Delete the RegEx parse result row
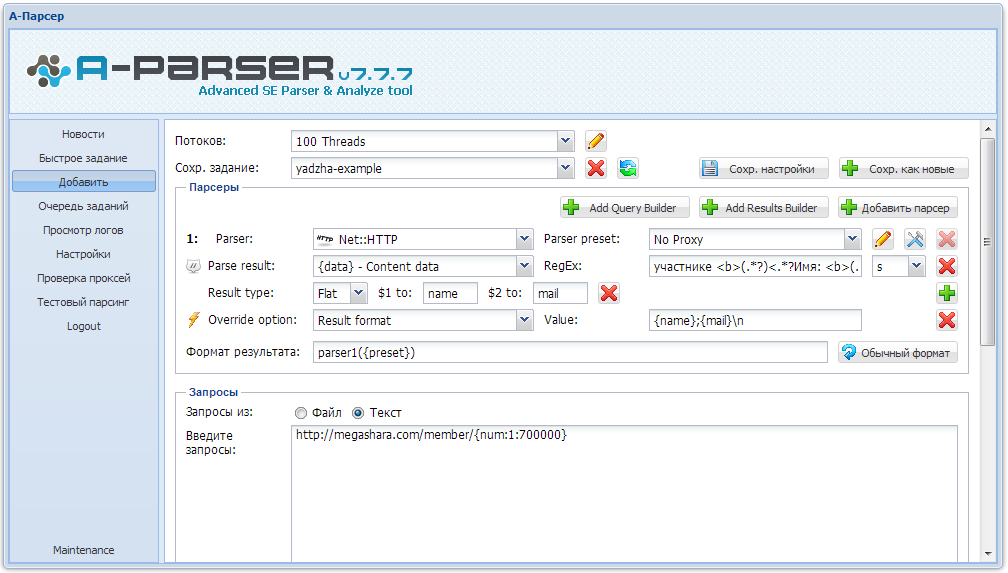The image size is (1008, 573). click(x=946, y=266)
